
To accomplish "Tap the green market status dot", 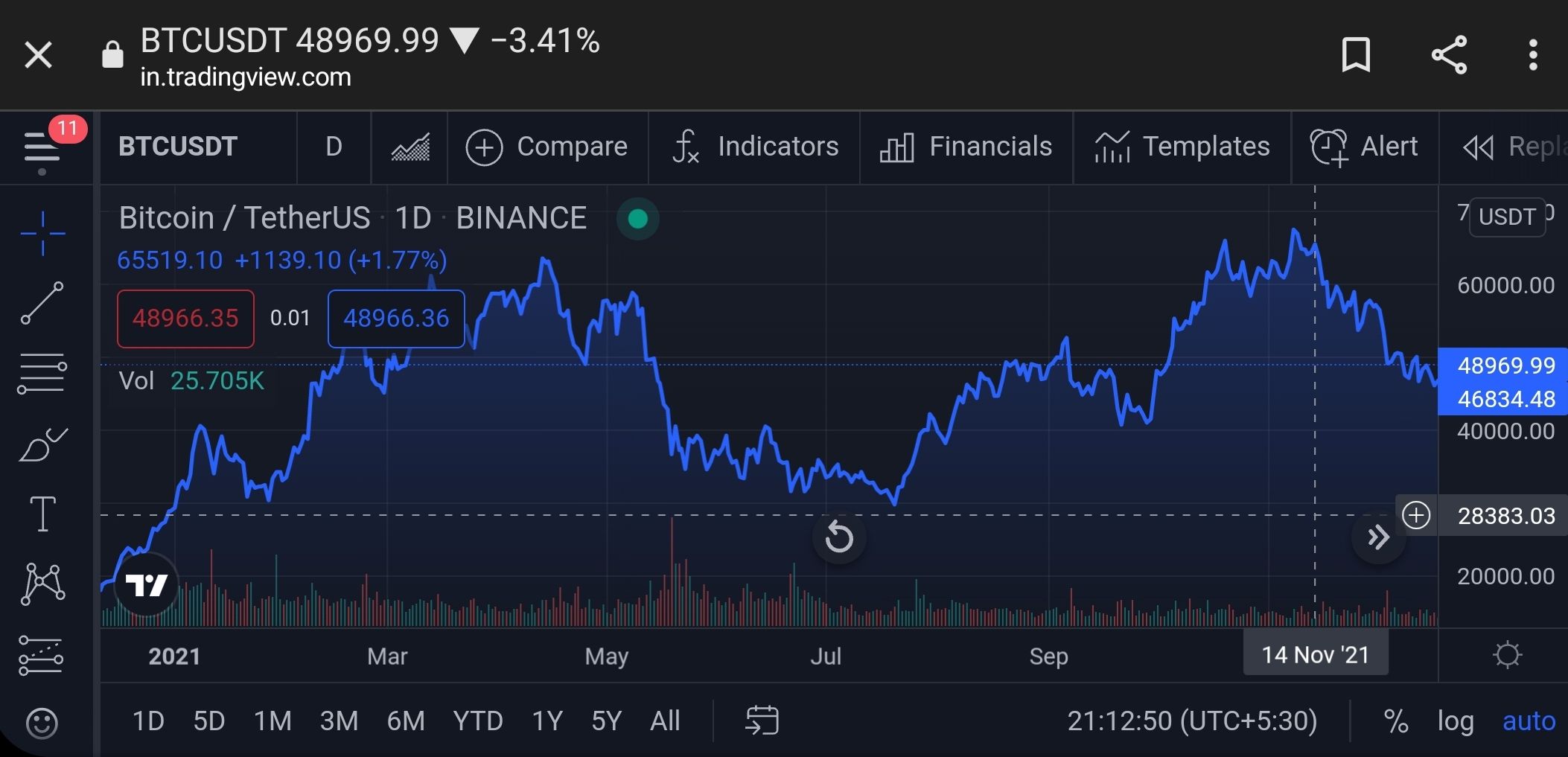I will coord(638,219).
